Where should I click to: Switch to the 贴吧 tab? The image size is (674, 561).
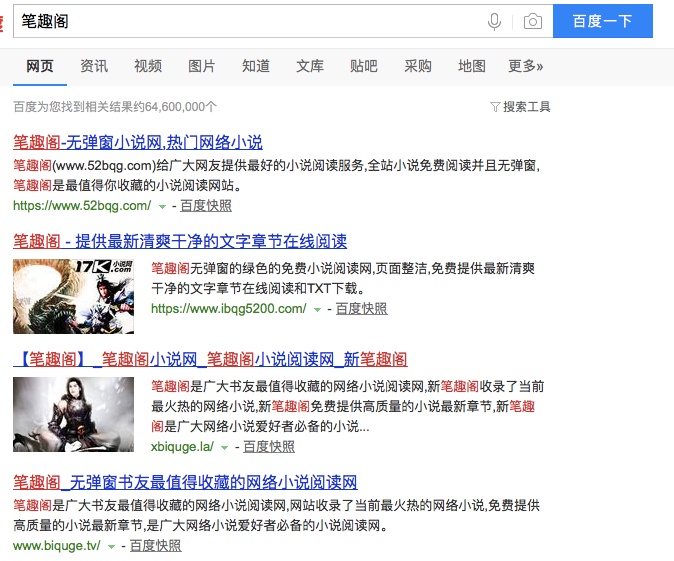pos(364,66)
